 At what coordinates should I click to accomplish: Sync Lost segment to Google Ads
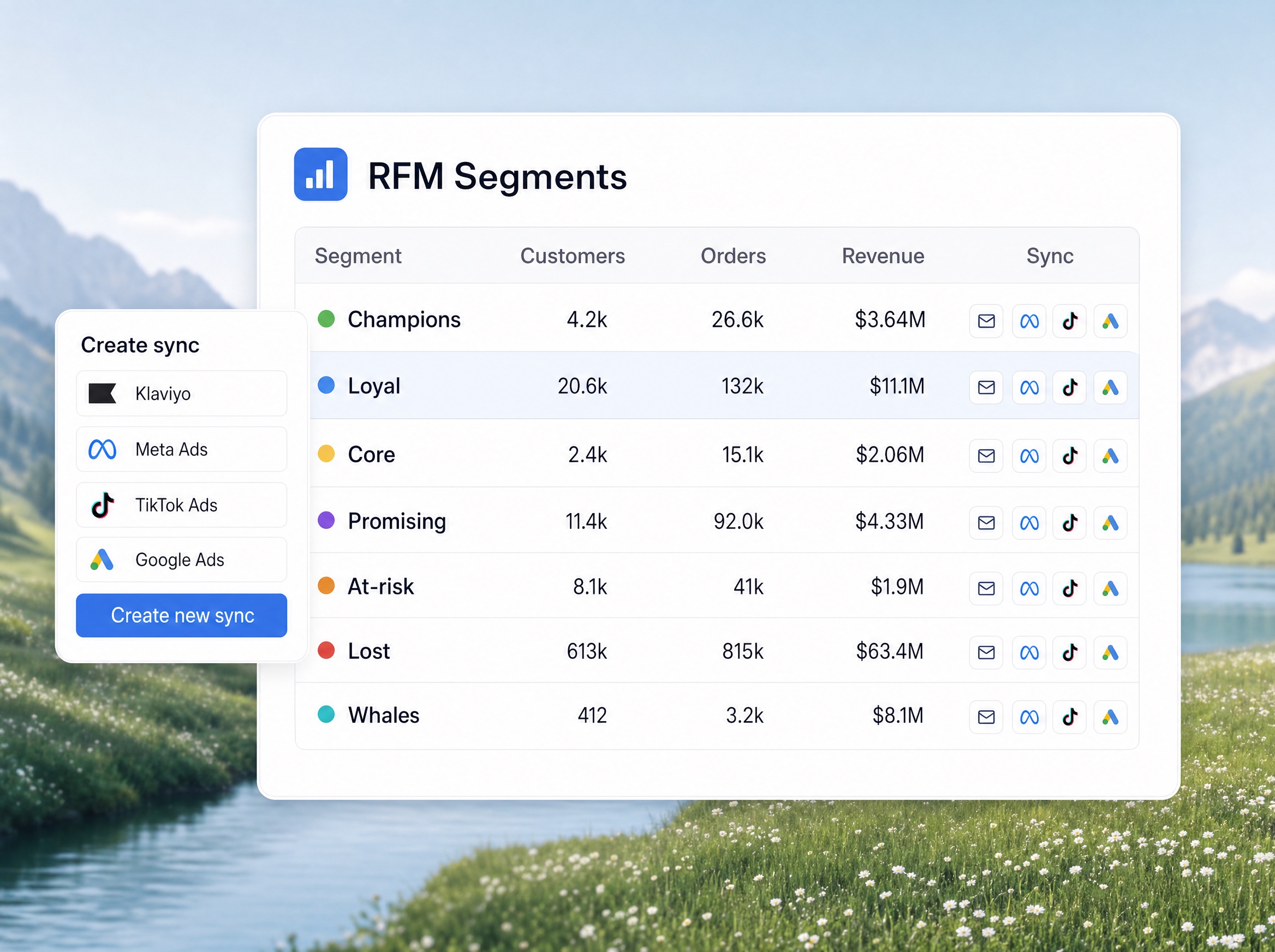(1110, 652)
